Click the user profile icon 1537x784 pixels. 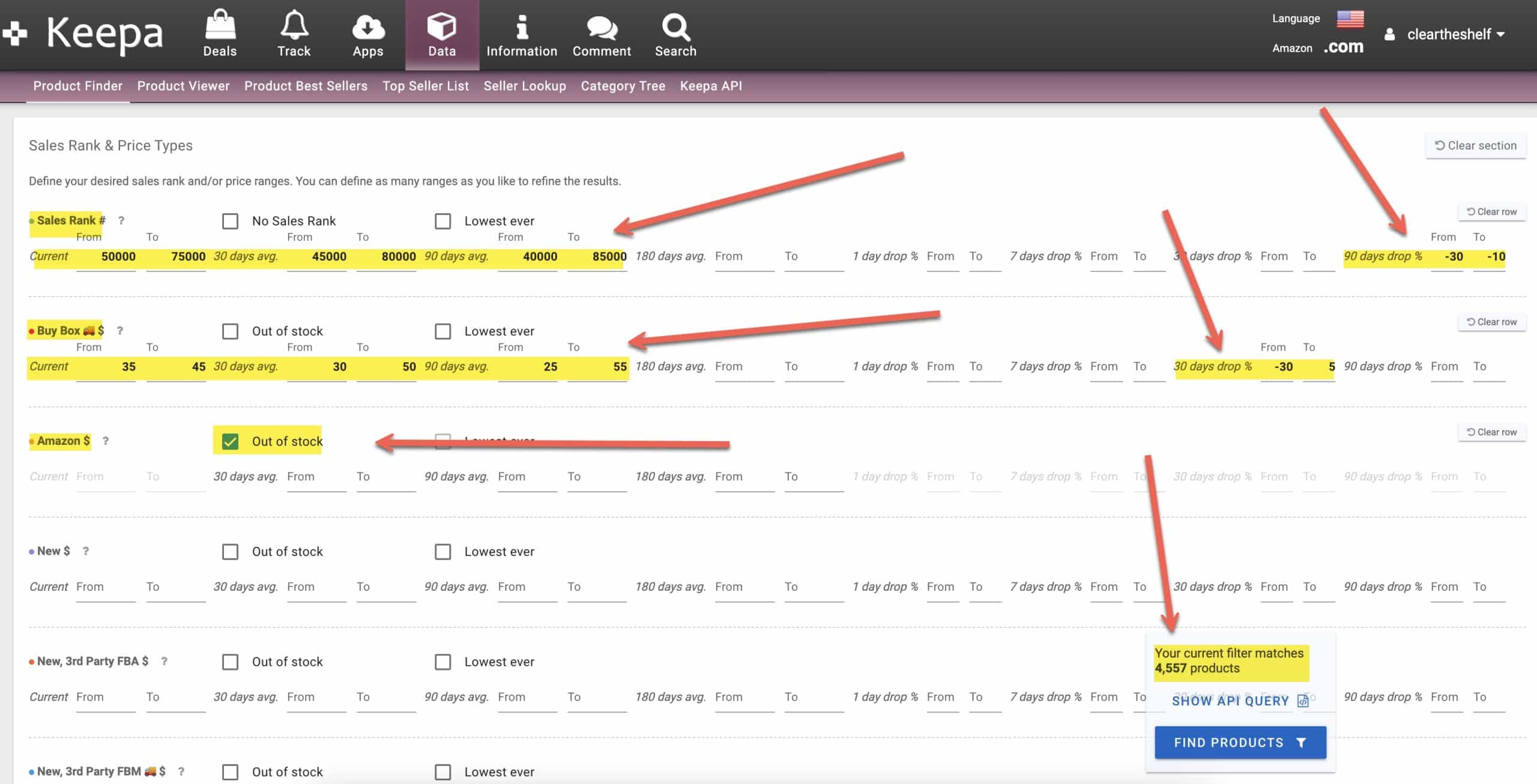click(1389, 35)
